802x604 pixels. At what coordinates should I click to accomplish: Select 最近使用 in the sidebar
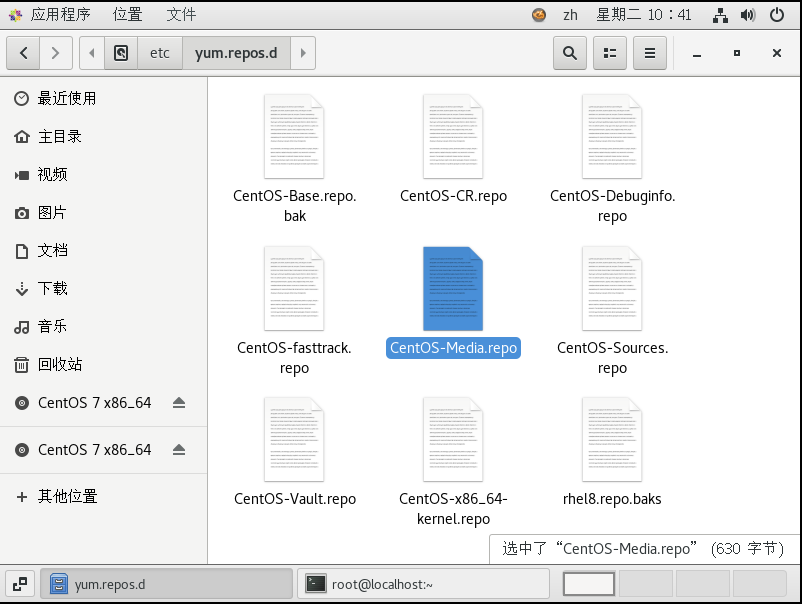pos(103,98)
